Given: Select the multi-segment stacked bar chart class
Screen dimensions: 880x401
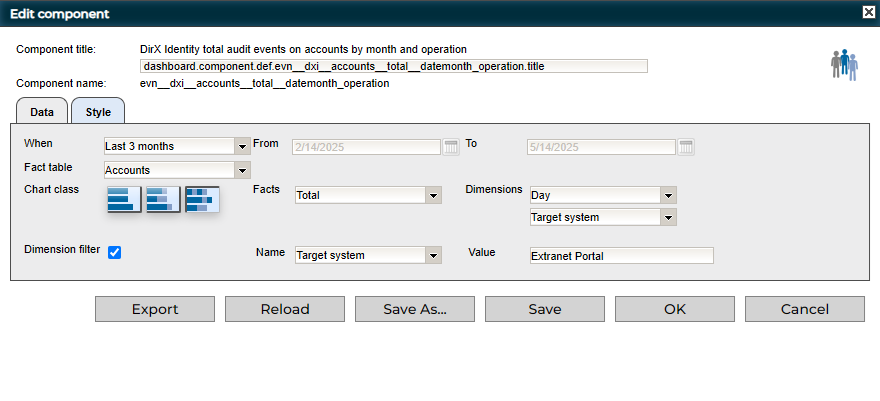Looking at the screenshot, I should point(202,200).
